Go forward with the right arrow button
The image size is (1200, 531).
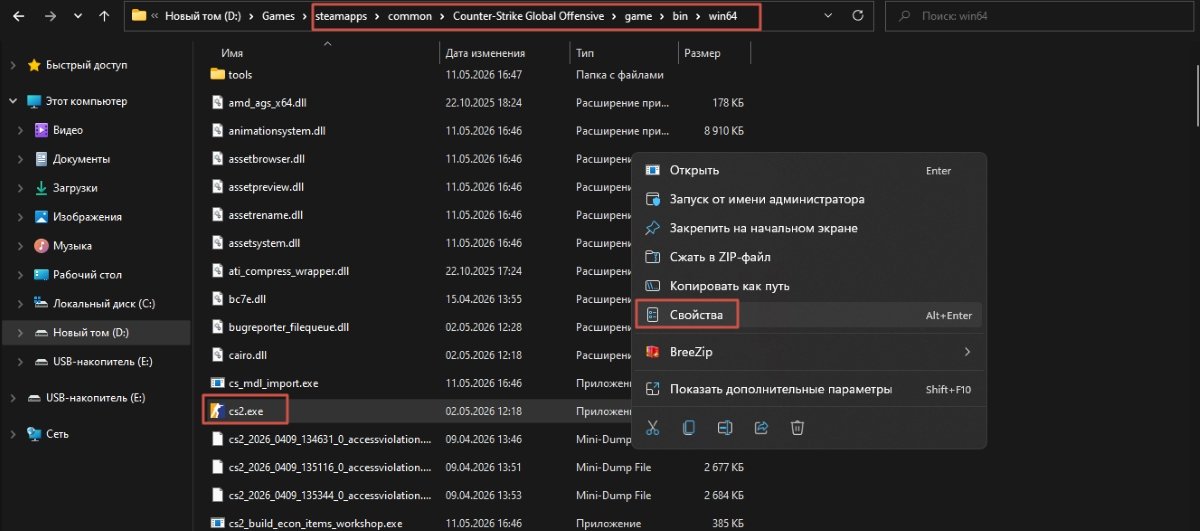tap(51, 17)
